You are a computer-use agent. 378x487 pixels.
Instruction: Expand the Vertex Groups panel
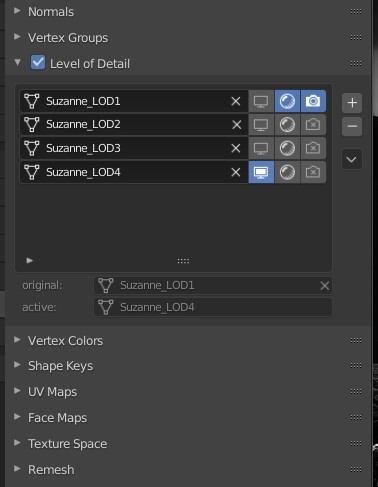[17, 37]
